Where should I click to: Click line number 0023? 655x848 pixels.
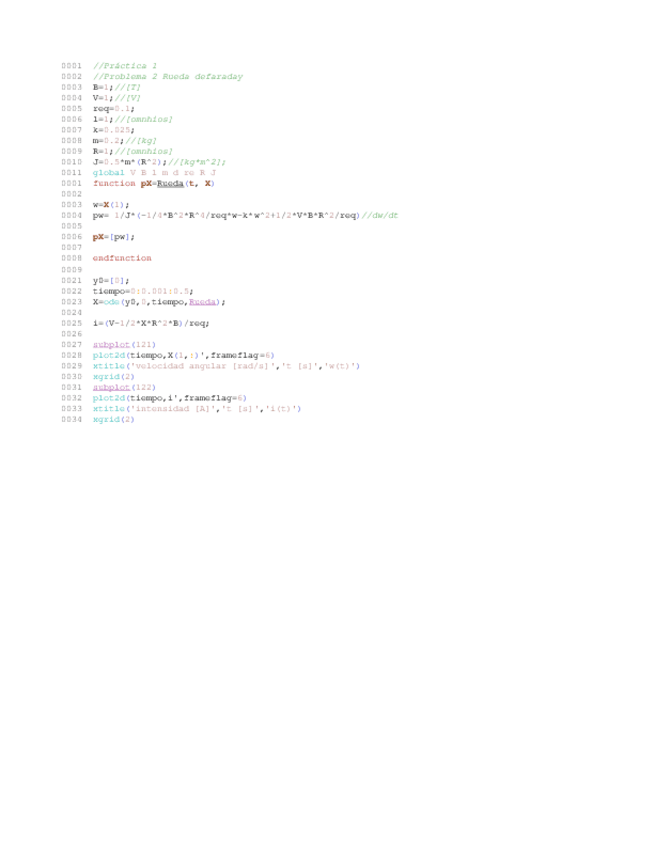pyautogui.click(x=71, y=302)
